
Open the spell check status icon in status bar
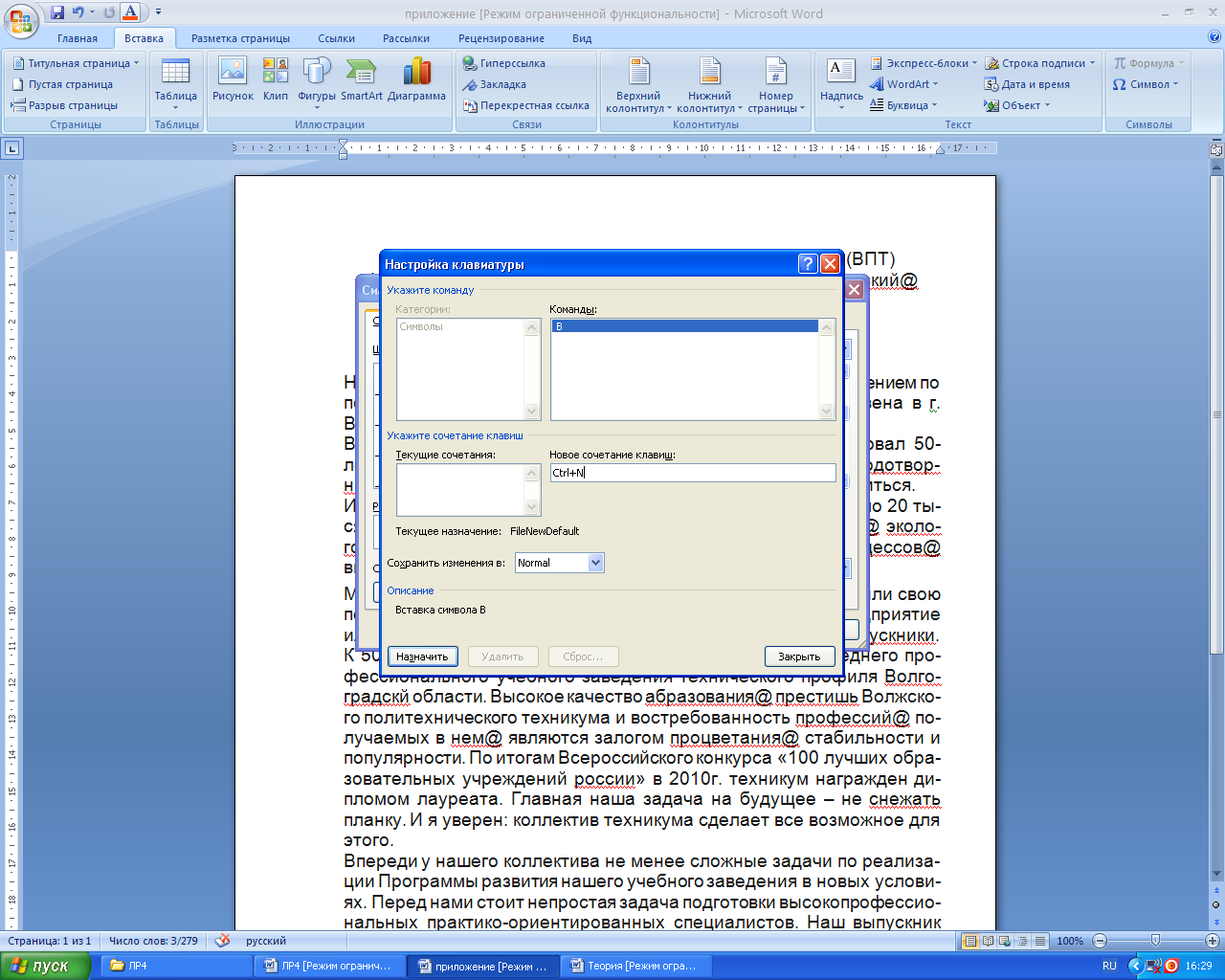point(222,941)
